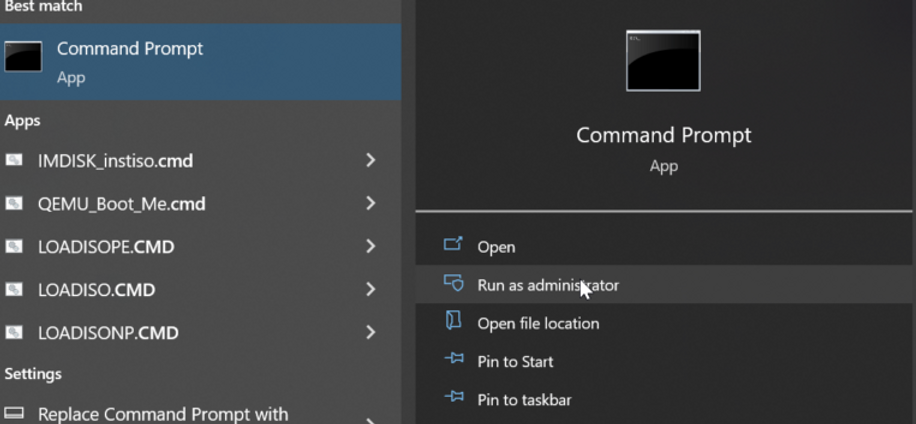Click the LOADISO.CMD file icon
Screen dimensions: 916x424
14,290
